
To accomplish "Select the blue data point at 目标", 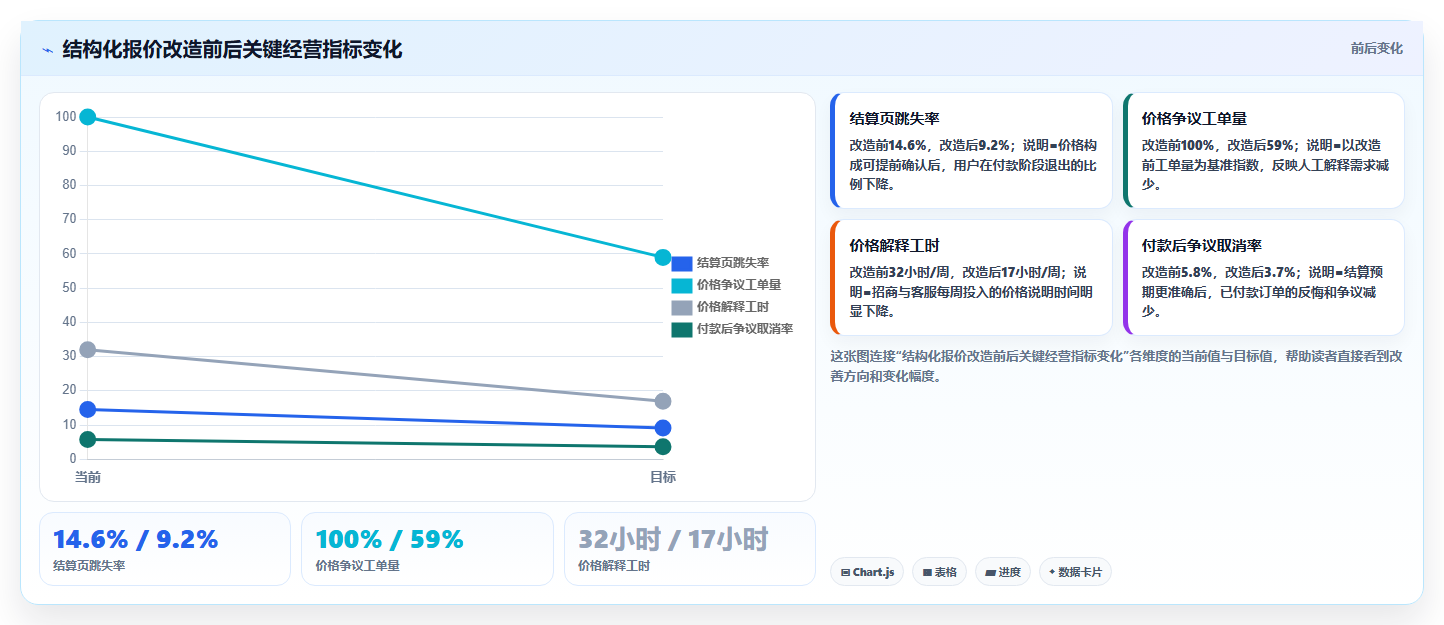I will pos(662,428).
